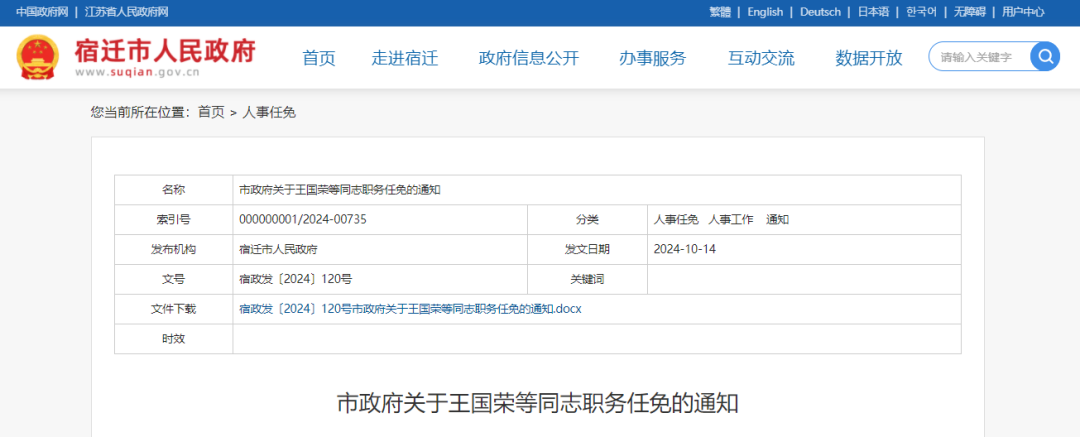This screenshot has height=437, width=1080.
Task: Select the Korean 한국어 language
Action: [921, 12]
